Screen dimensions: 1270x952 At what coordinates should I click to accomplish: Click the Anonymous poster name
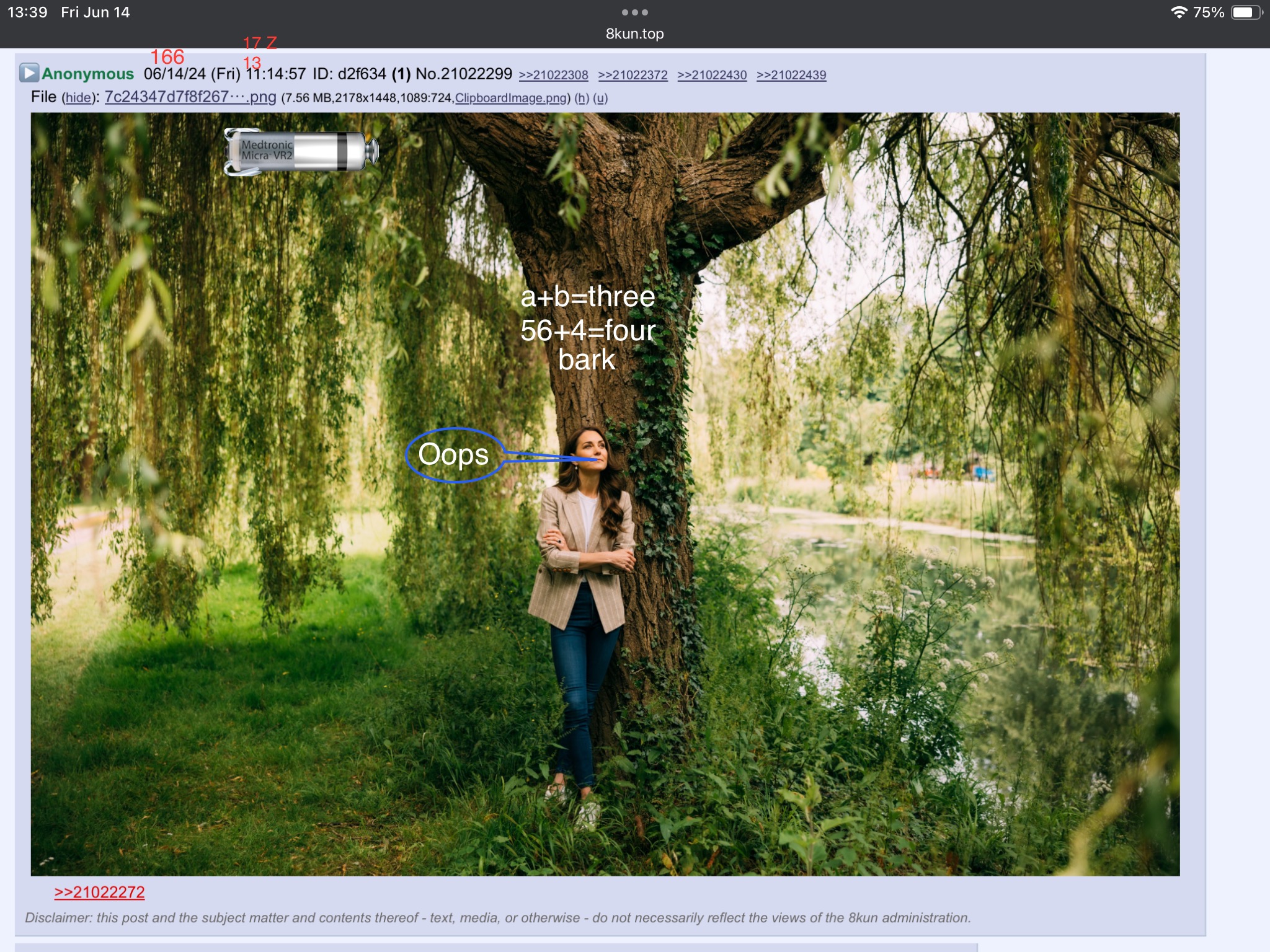[87, 74]
